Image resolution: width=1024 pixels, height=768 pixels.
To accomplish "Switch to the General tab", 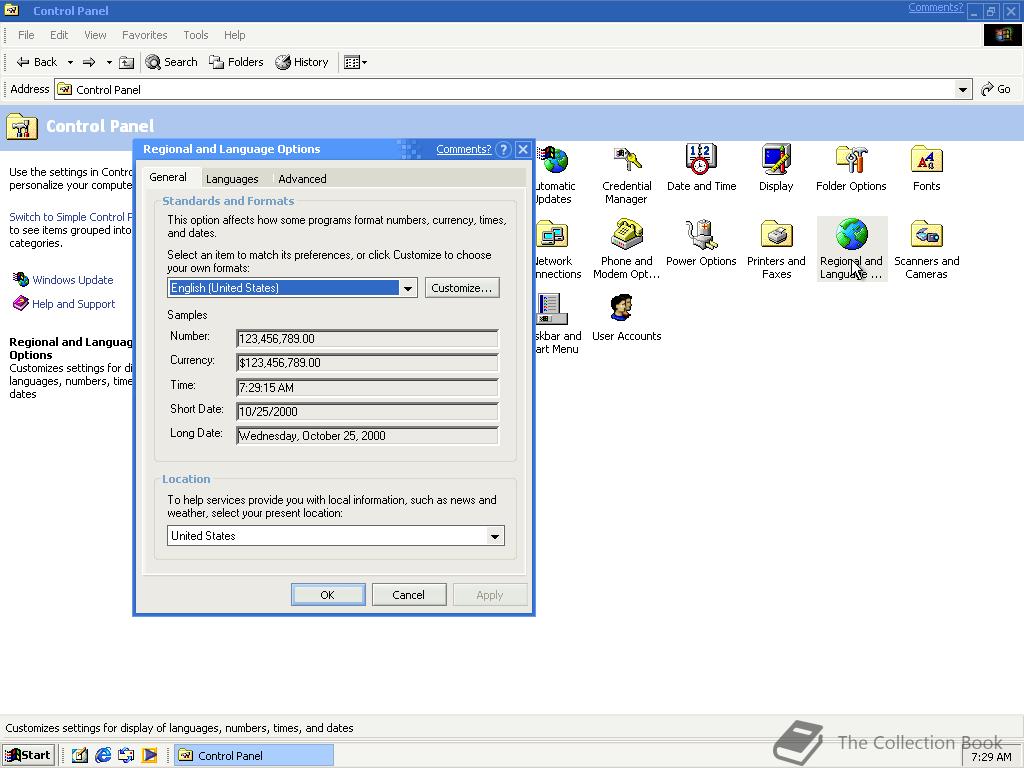I will point(168,177).
